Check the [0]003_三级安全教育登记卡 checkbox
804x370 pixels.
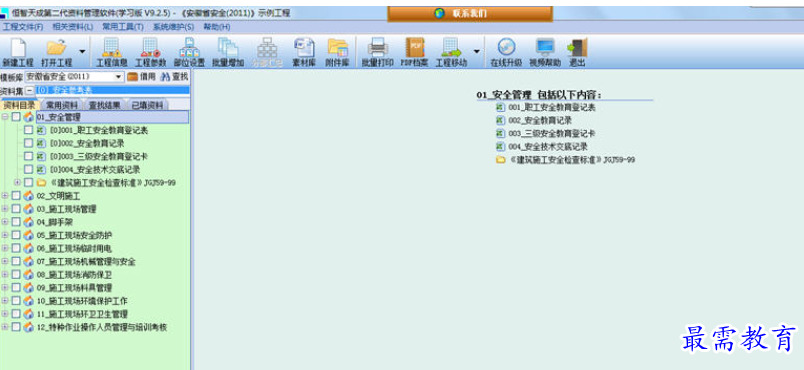tap(28, 156)
